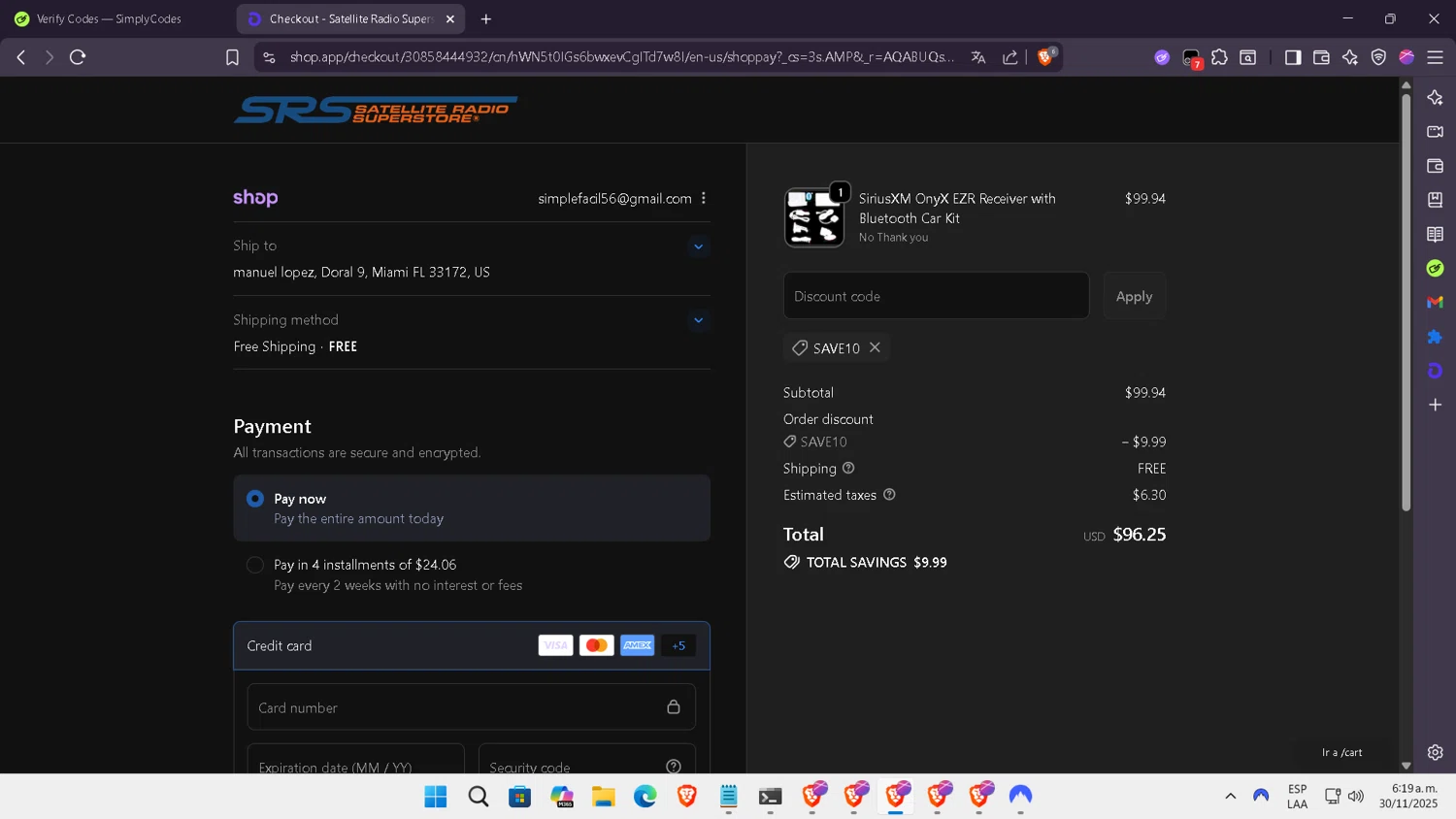Open bookmarks icon in sidebar
The width and height of the screenshot is (1456, 819).
[1435, 200]
